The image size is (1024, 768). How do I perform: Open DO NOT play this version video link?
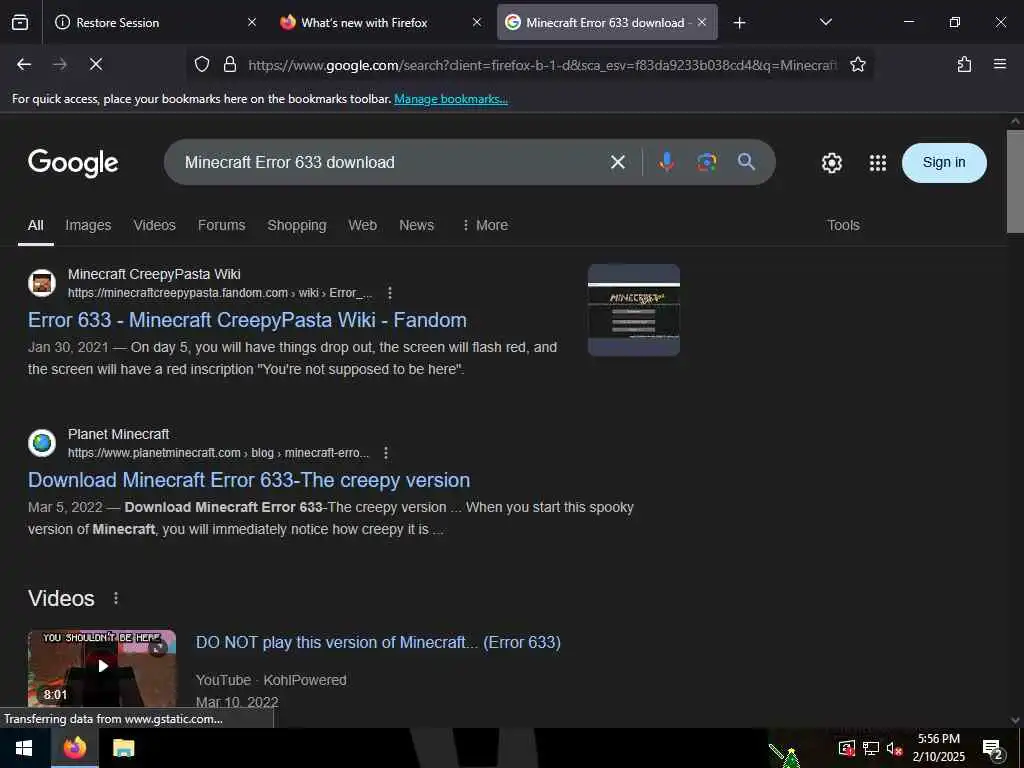coord(378,643)
